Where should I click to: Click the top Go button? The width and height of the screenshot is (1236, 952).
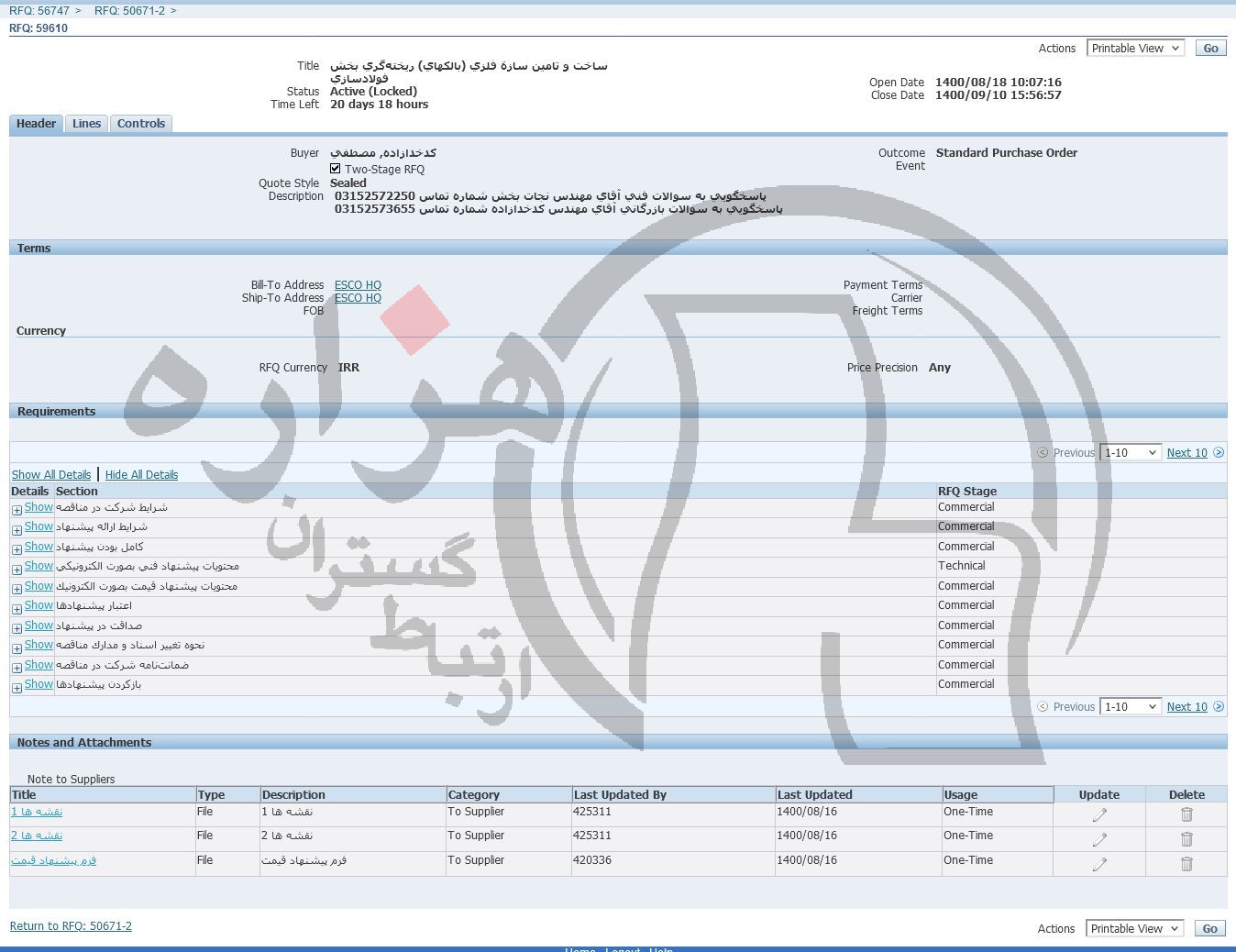tap(1210, 48)
